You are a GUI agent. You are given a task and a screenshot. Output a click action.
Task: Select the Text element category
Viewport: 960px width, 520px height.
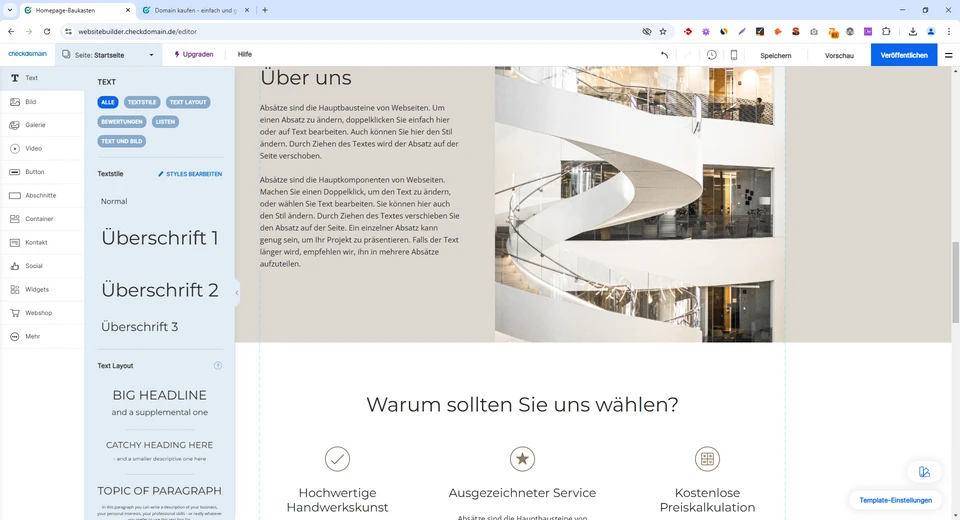pos(42,78)
